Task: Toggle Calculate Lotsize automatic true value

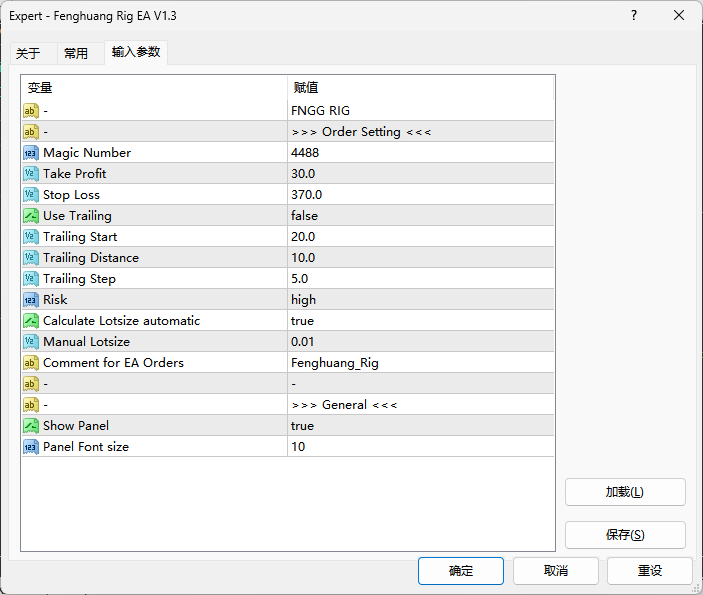Action: [x=302, y=321]
